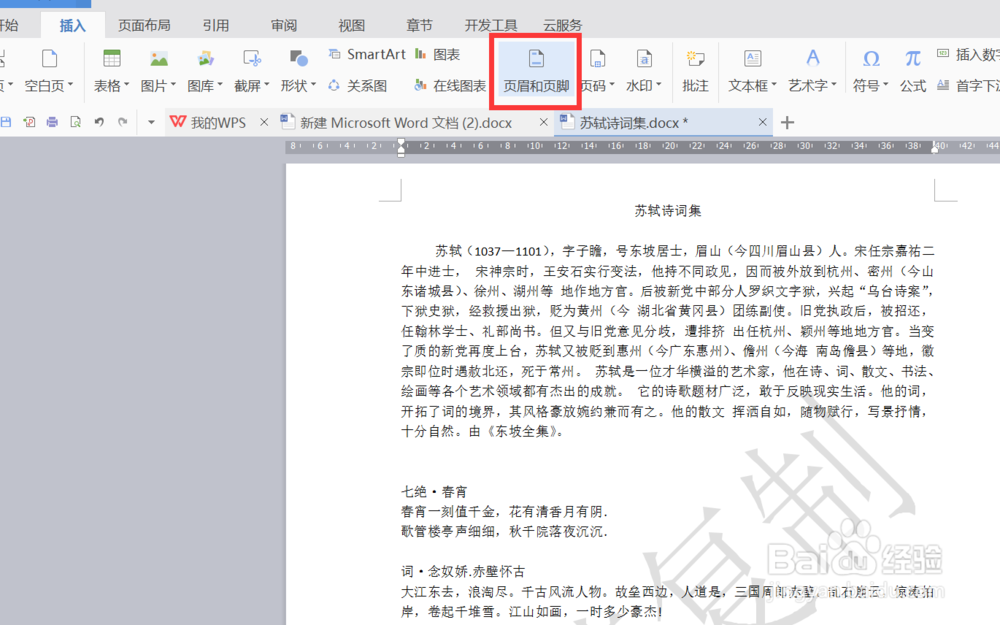Insert SmartArt graphic
1000x625 pixels.
click(367, 54)
